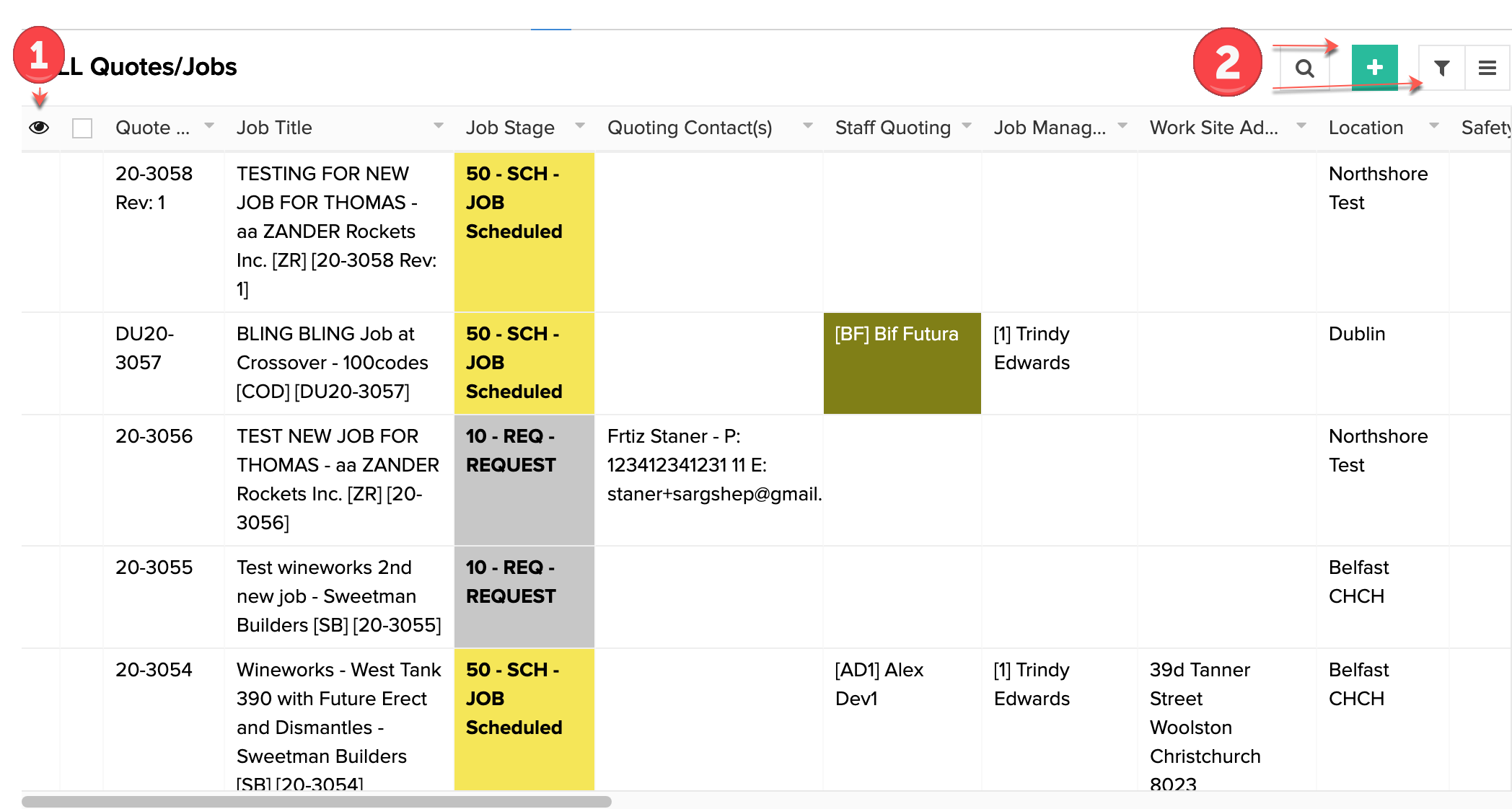This screenshot has width=1512, height=809.
Task: Open Location column dropdown arrow
Action: pyautogui.click(x=1433, y=126)
